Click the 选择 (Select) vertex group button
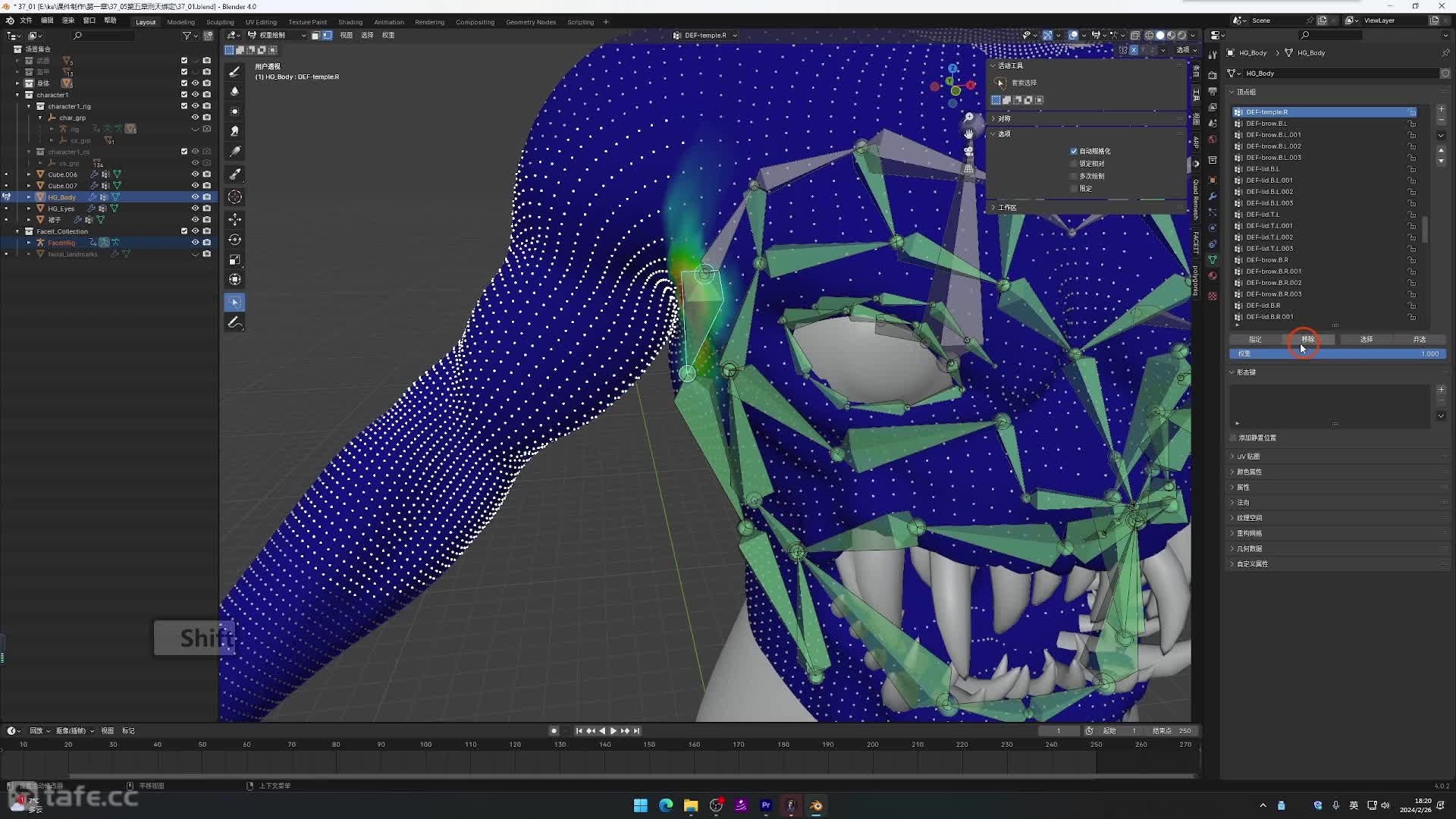Image resolution: width=1456 pixels, height=819 pixels. (1366, 340)
